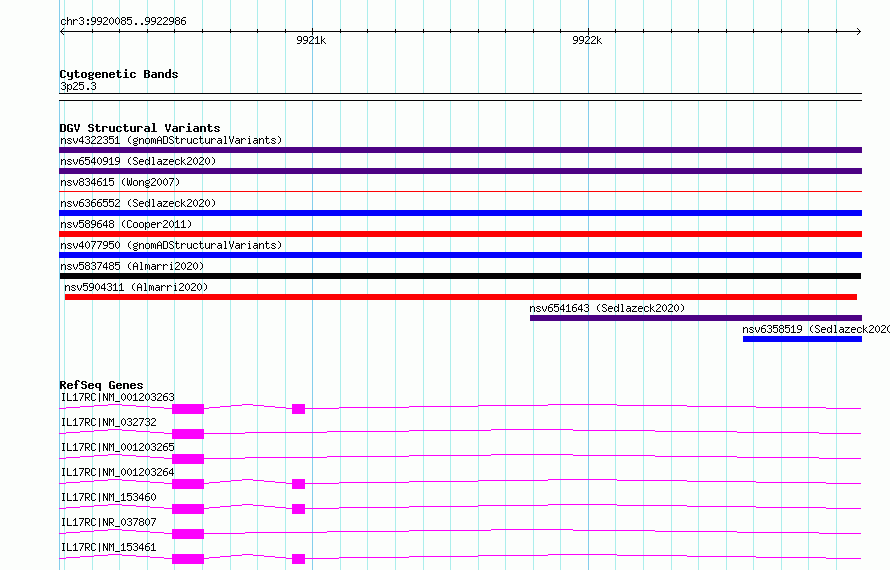The width and height of the screenshot is (890, 570).
Task: Select the red nsv5904311 (Almarri2020) bar
Action: (x=461, y=297)
